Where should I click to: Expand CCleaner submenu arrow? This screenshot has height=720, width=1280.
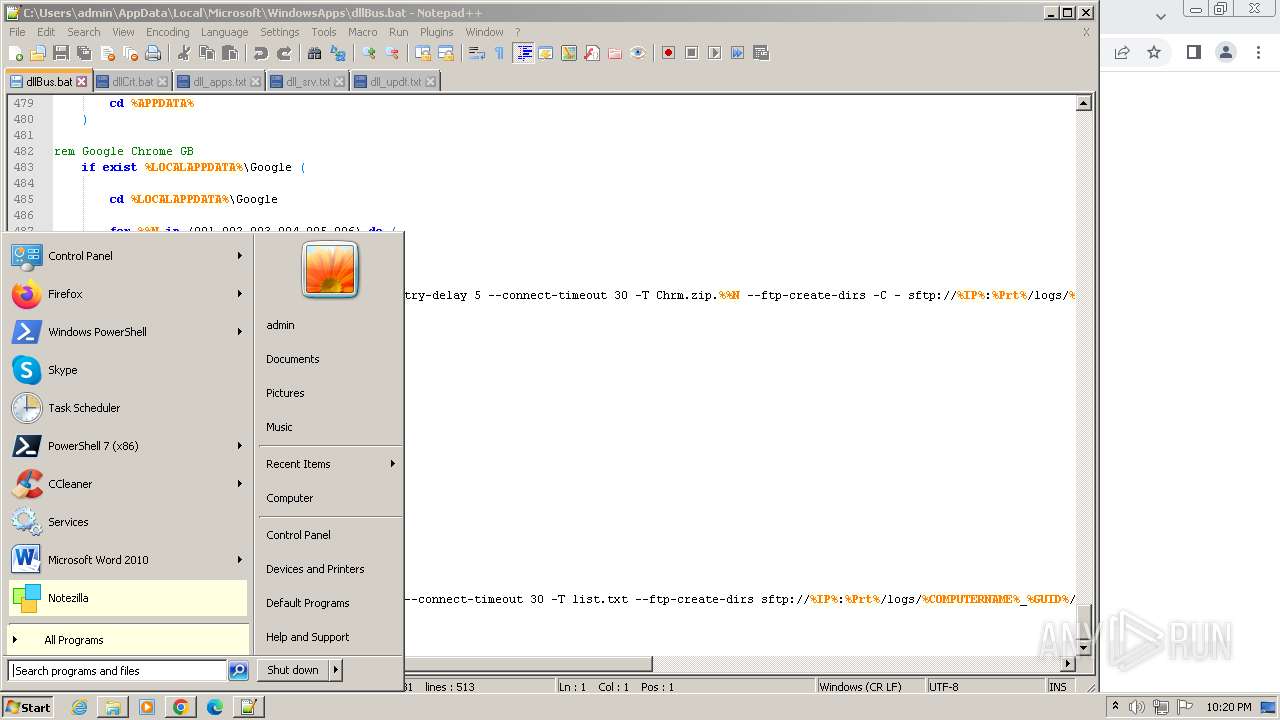tap(240, 484)
